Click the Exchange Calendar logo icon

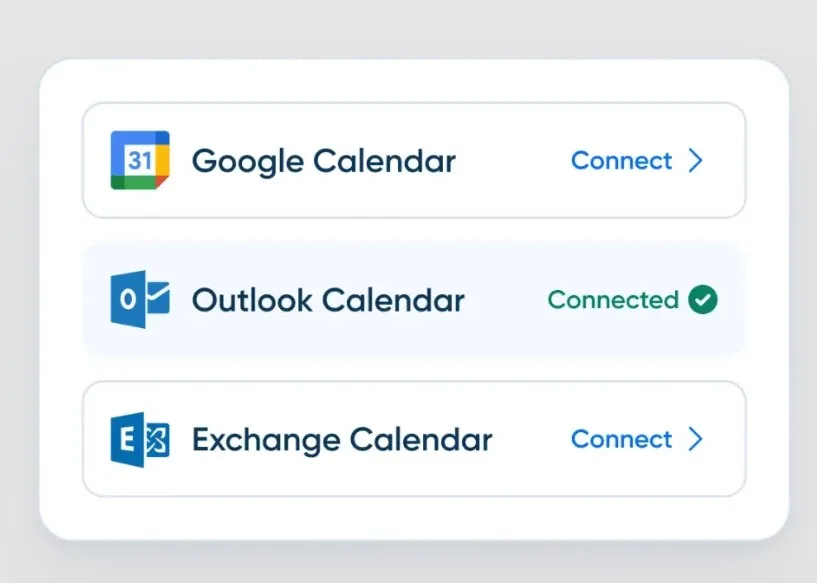[140, 439]
